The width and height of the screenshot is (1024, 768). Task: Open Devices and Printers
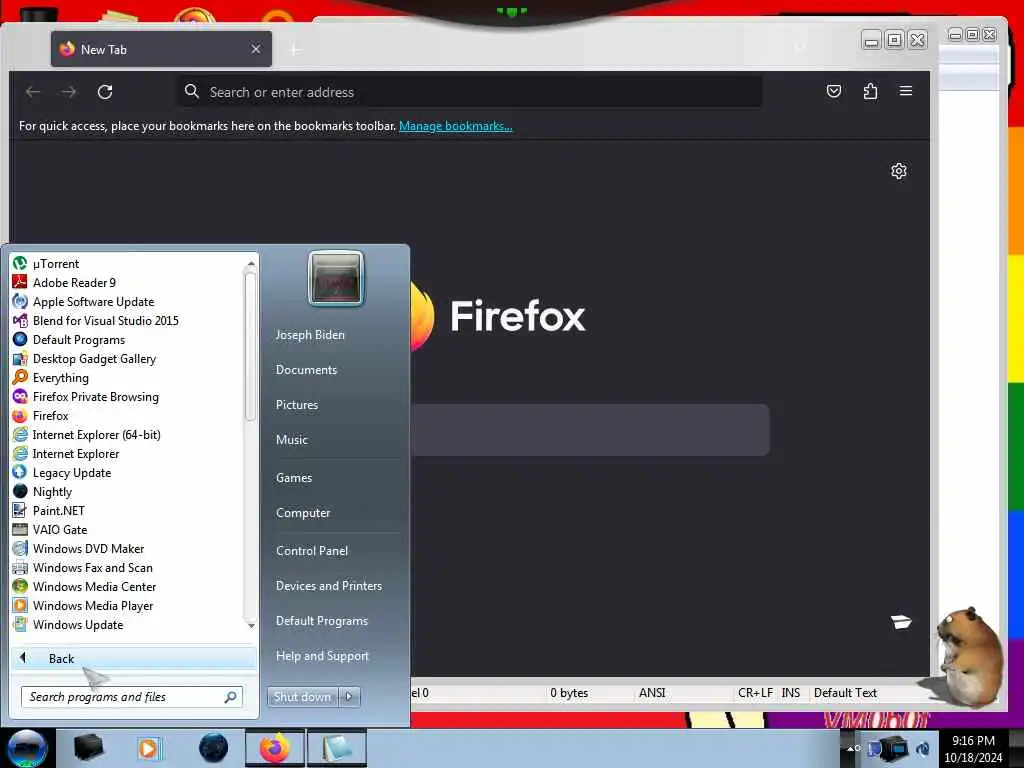point(328,586)
